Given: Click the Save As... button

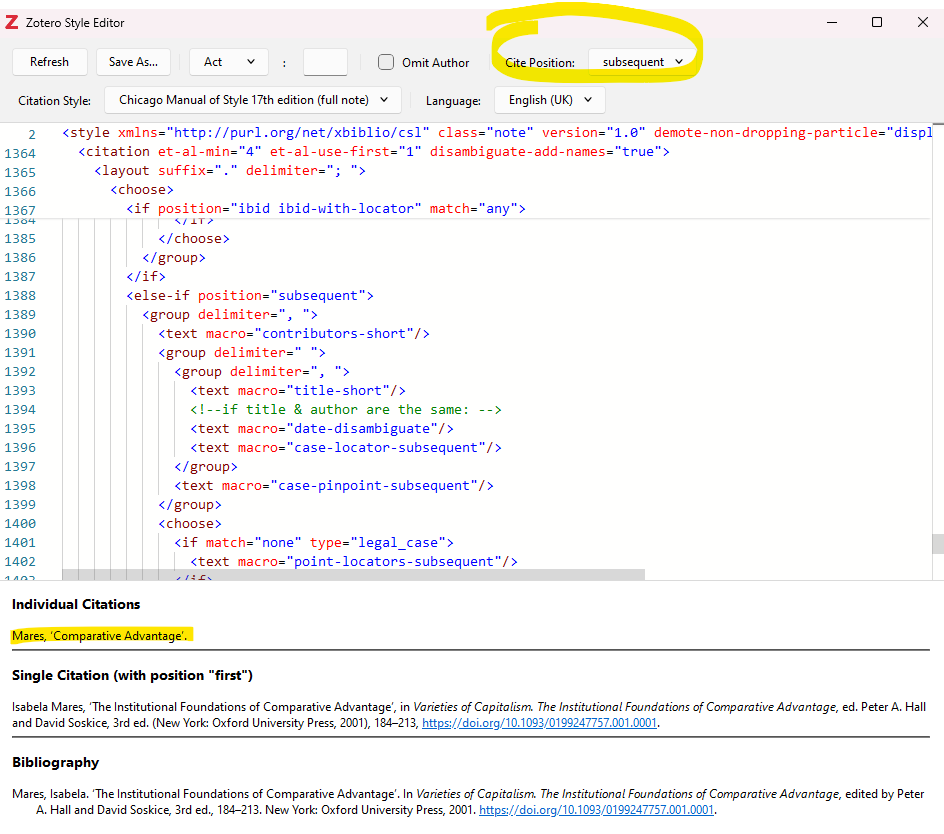Looking at the screenshot, I should click(133, 62).
